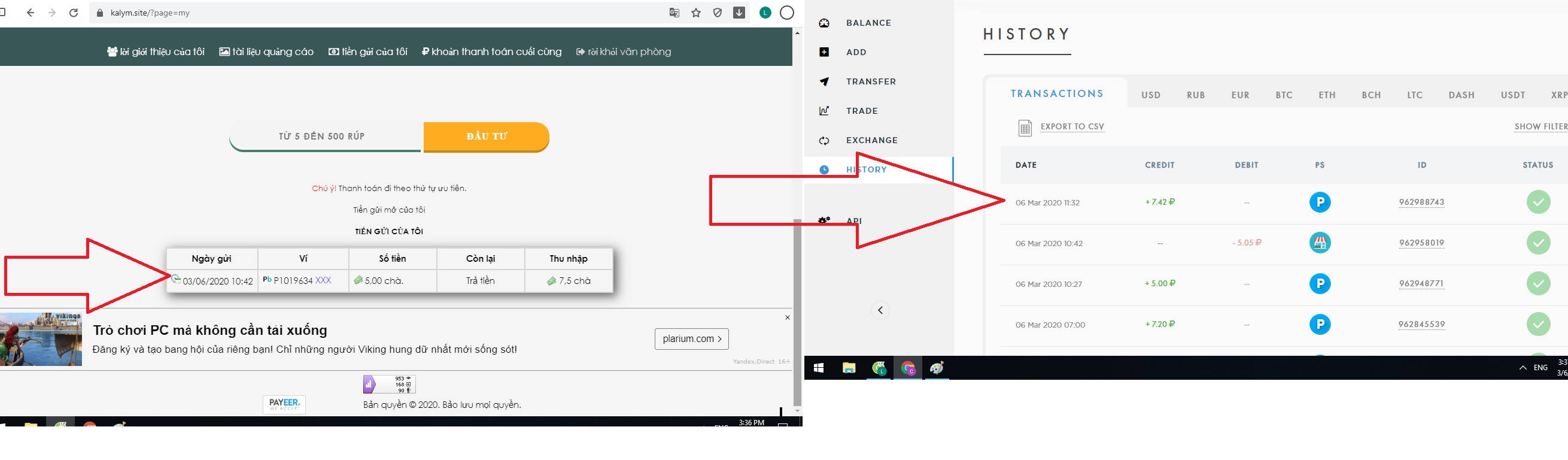This screenshot has width=1568, height=460.
Task: Click the 'Trả tiền' cell
Action: pyautogui.click(x=481, y=281)
